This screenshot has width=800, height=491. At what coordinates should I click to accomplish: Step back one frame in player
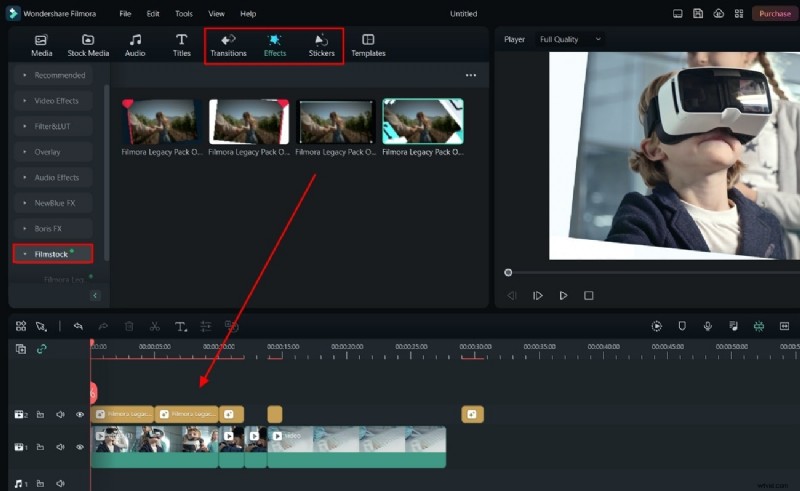[x=512, y=296]
